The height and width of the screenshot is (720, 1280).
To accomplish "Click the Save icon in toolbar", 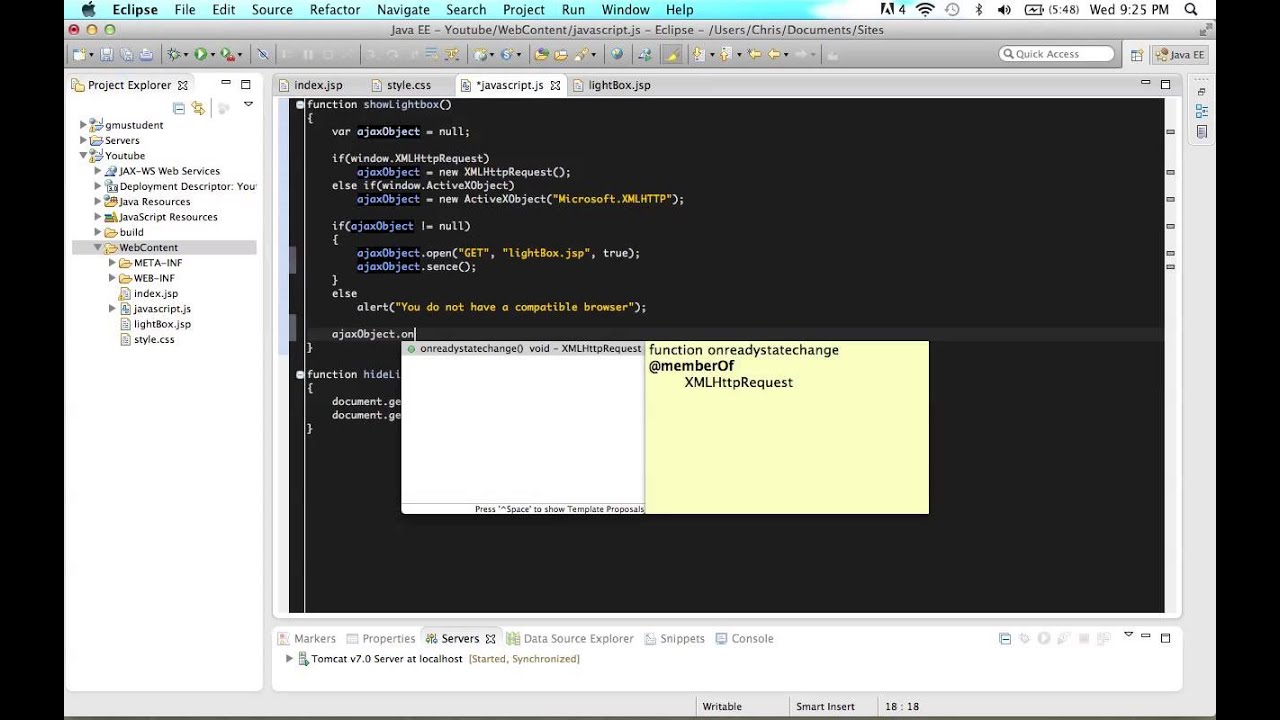I will tap(106, 54).
